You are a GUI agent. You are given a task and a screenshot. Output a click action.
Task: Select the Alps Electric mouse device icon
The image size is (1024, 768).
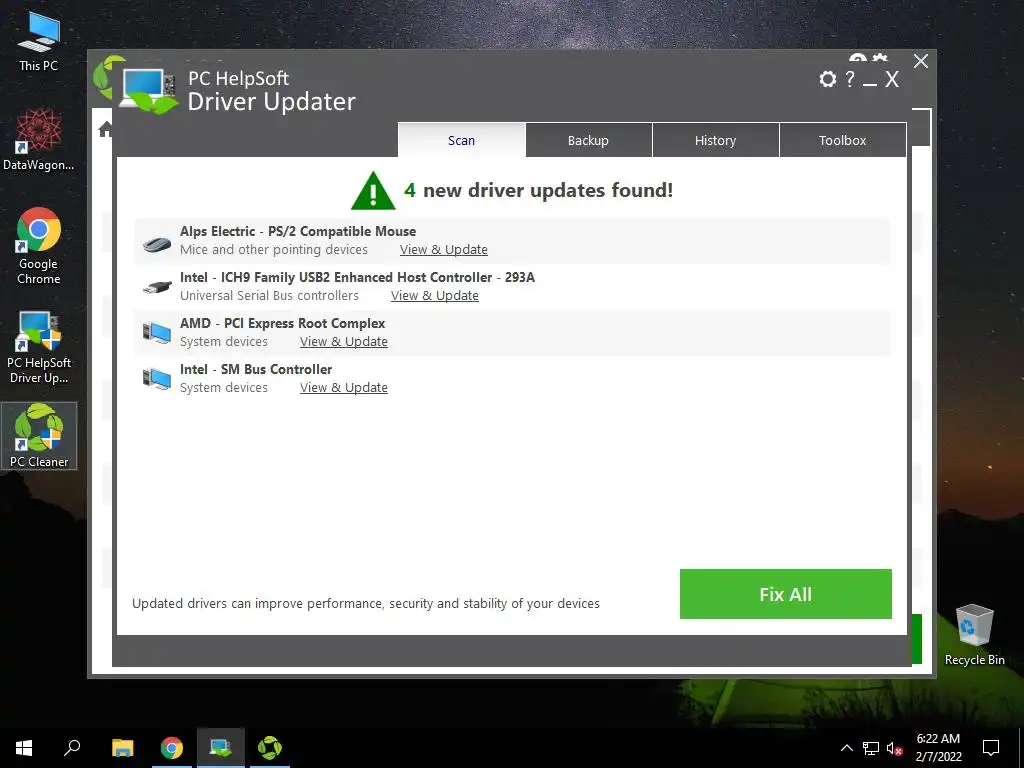pyautogui.click(x=157, y=244)
